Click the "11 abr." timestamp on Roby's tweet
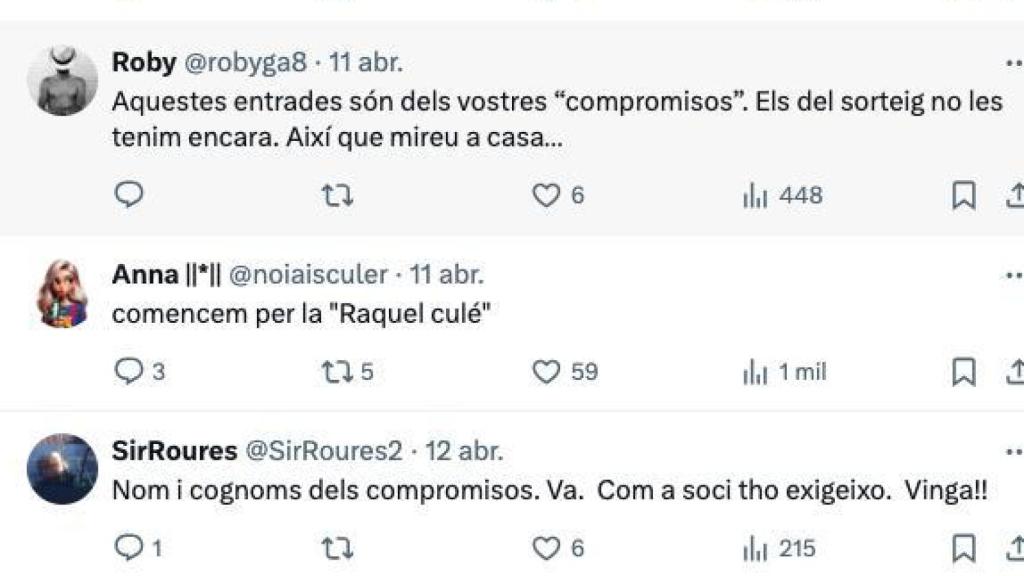This screenshot has width=1024, height=576. pos(364,62)
